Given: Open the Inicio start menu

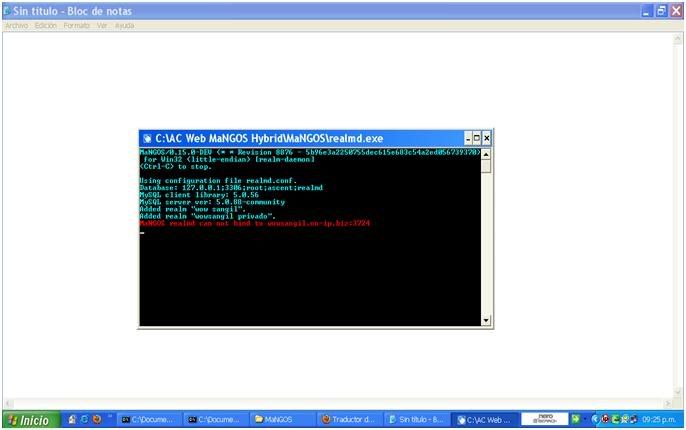Looking at the screenshot, I should 31,420.
